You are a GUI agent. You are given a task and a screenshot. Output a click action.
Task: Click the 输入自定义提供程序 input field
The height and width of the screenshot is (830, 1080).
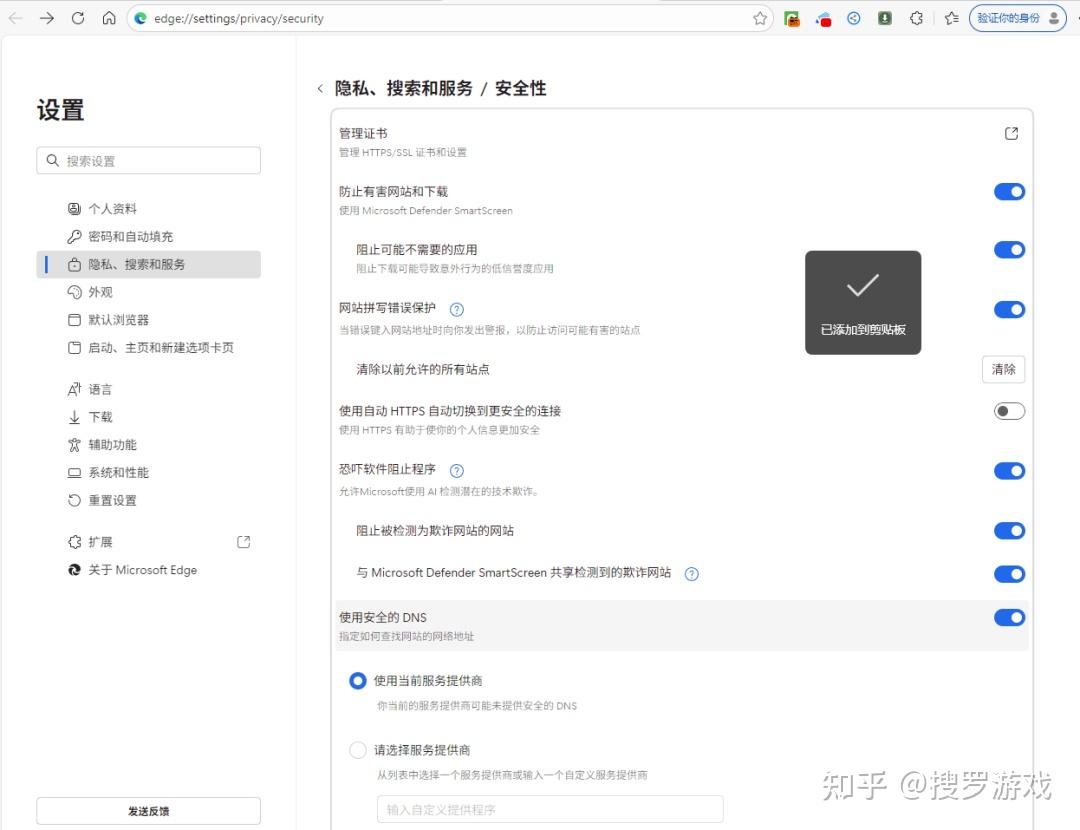pyautogui.click(x=550, y=809)
